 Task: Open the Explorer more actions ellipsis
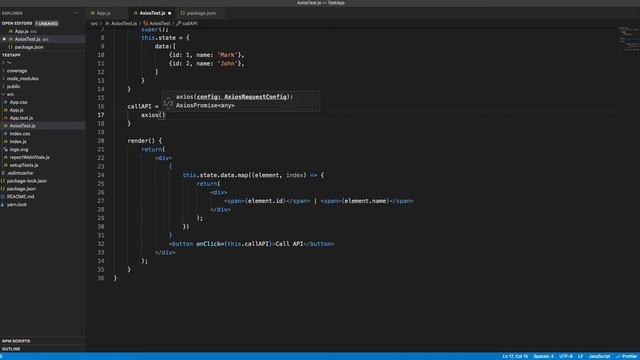pyautogui.click(x=76, y=13)
